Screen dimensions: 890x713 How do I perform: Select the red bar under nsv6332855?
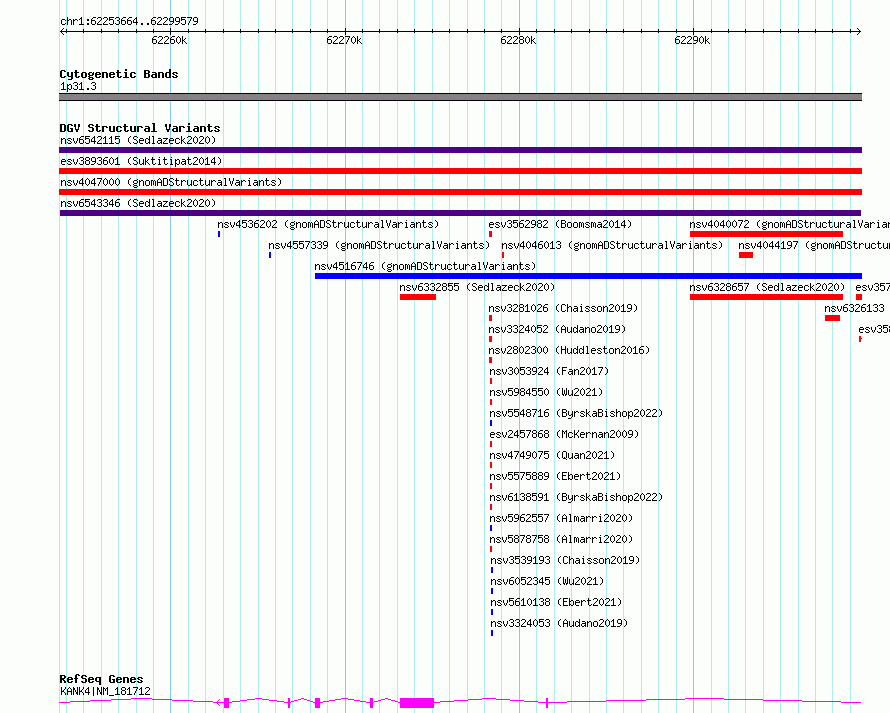tap(418, 297)
